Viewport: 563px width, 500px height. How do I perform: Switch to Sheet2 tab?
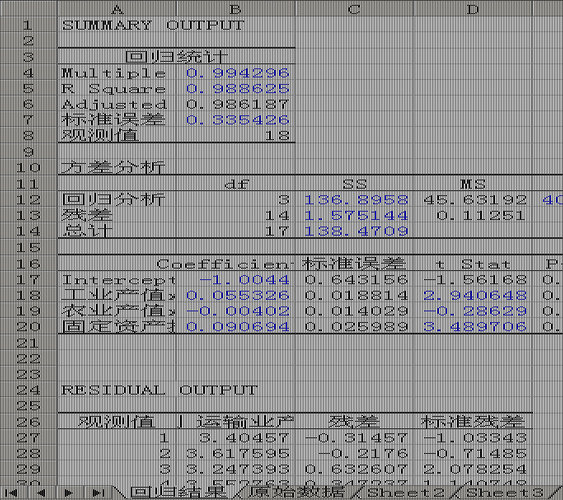[x=406, y=493]
